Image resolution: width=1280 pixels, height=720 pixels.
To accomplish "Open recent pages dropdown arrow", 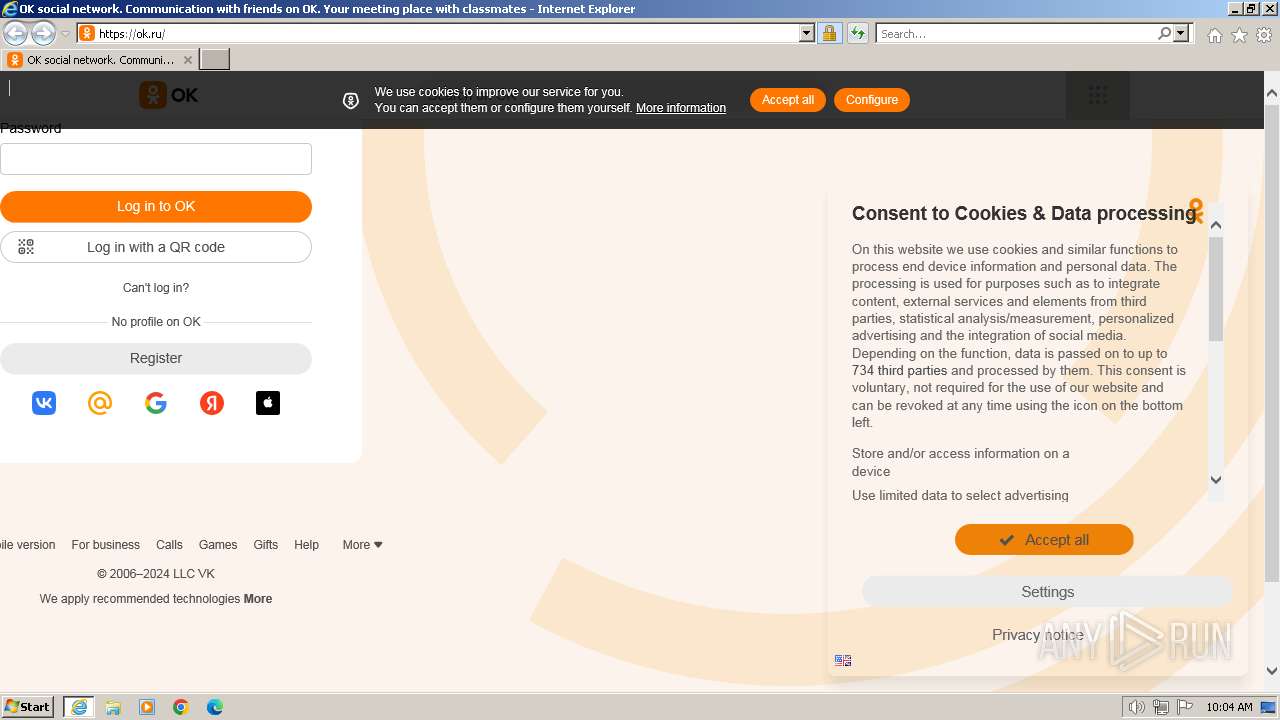I will pyautogui.click(x=65, y=34).
